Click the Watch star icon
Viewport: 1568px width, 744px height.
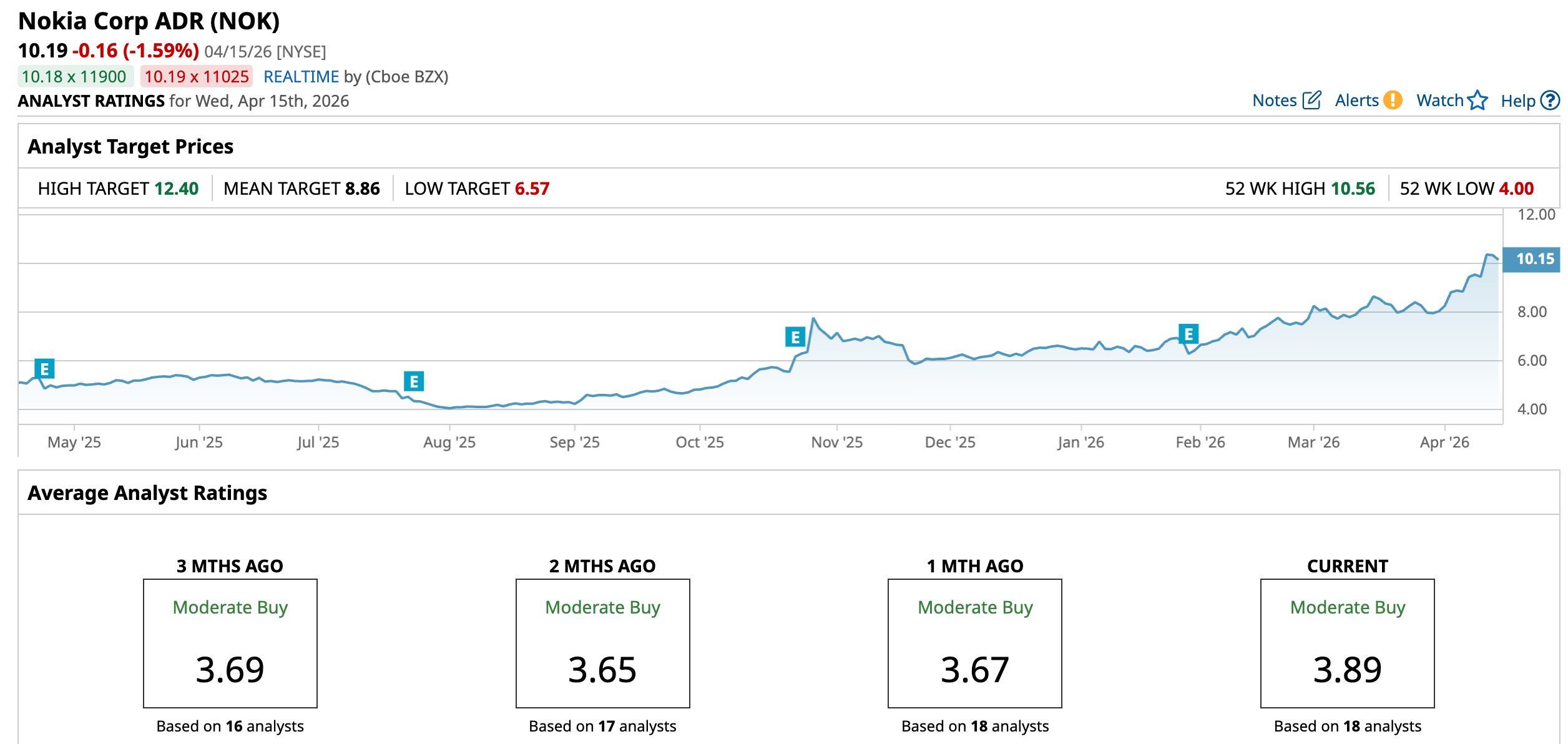[x=1477, y=100]
